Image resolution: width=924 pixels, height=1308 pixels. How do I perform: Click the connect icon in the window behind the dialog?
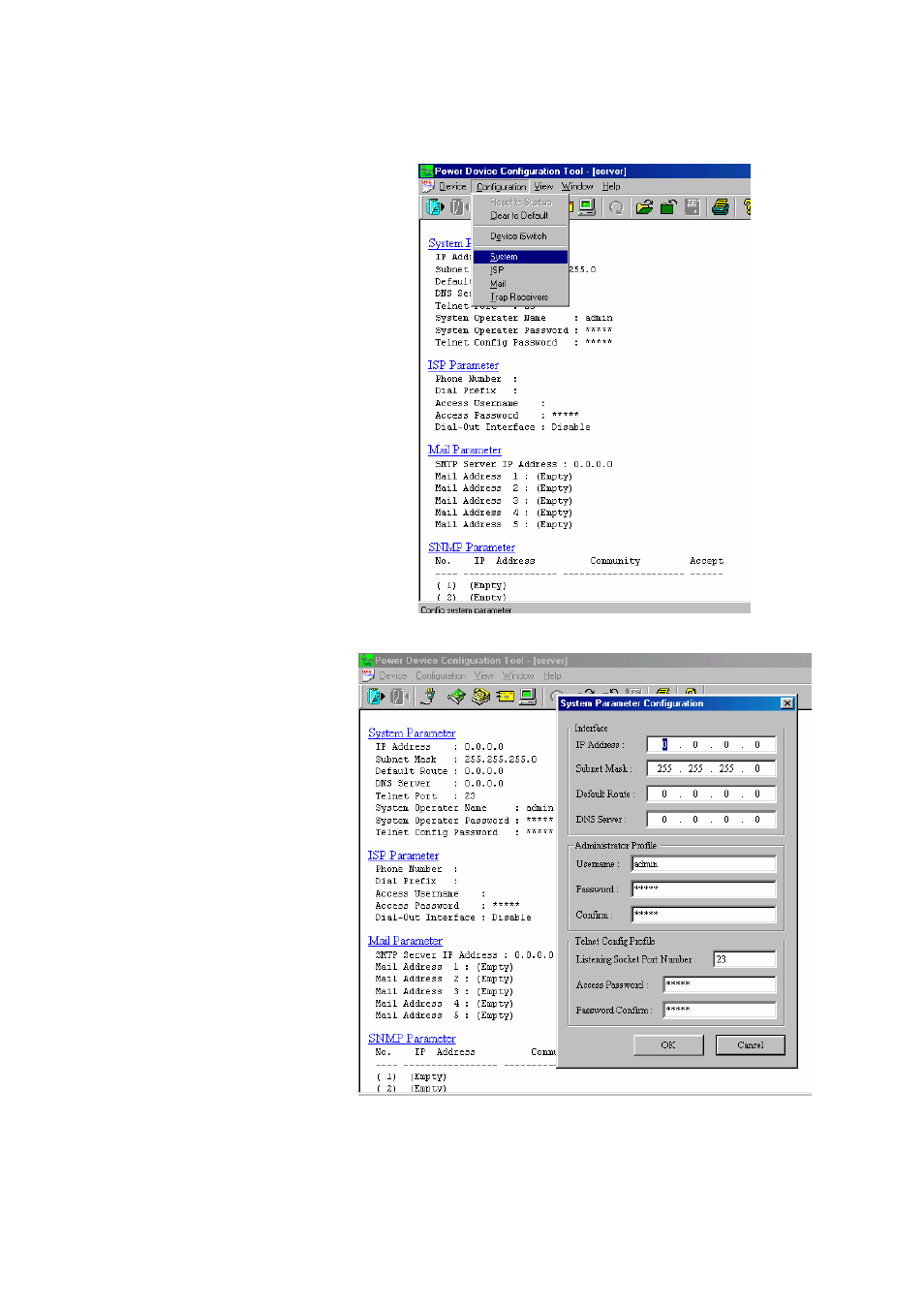coord(376,697)
